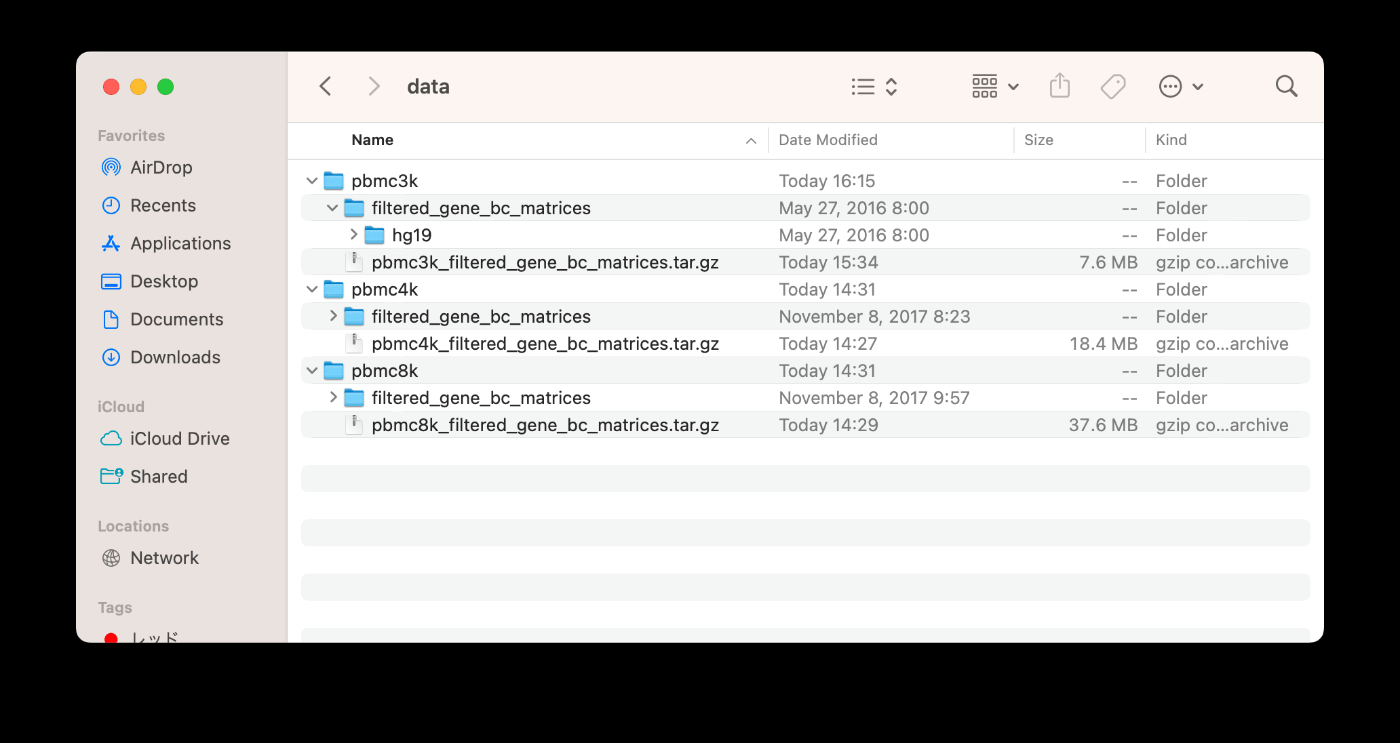Go back with the left chevron button
Screen dimensions: 1400x743
click(x=325, y=87)
